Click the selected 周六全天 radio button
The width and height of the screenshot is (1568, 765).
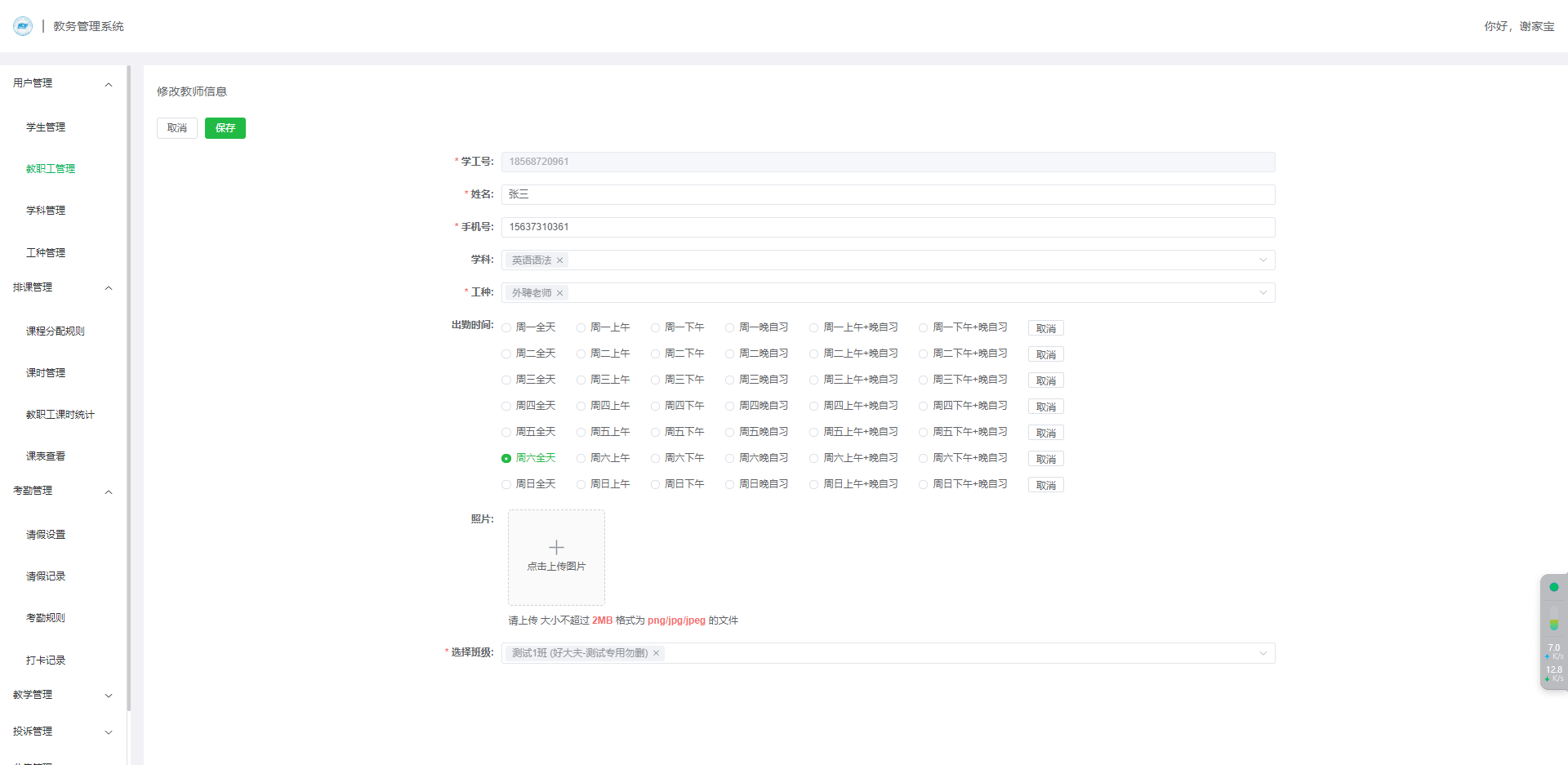506,459
